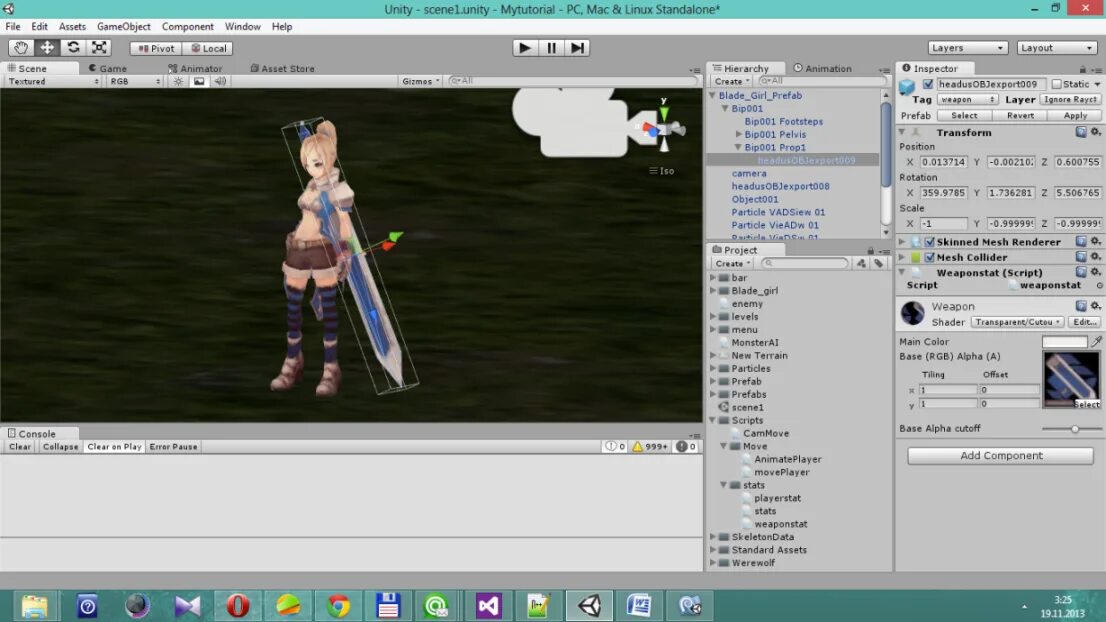The width and height of the screenshot is (1106, 622).
Task: Toggle Clear on Play option
Action: tap(114, 446)
